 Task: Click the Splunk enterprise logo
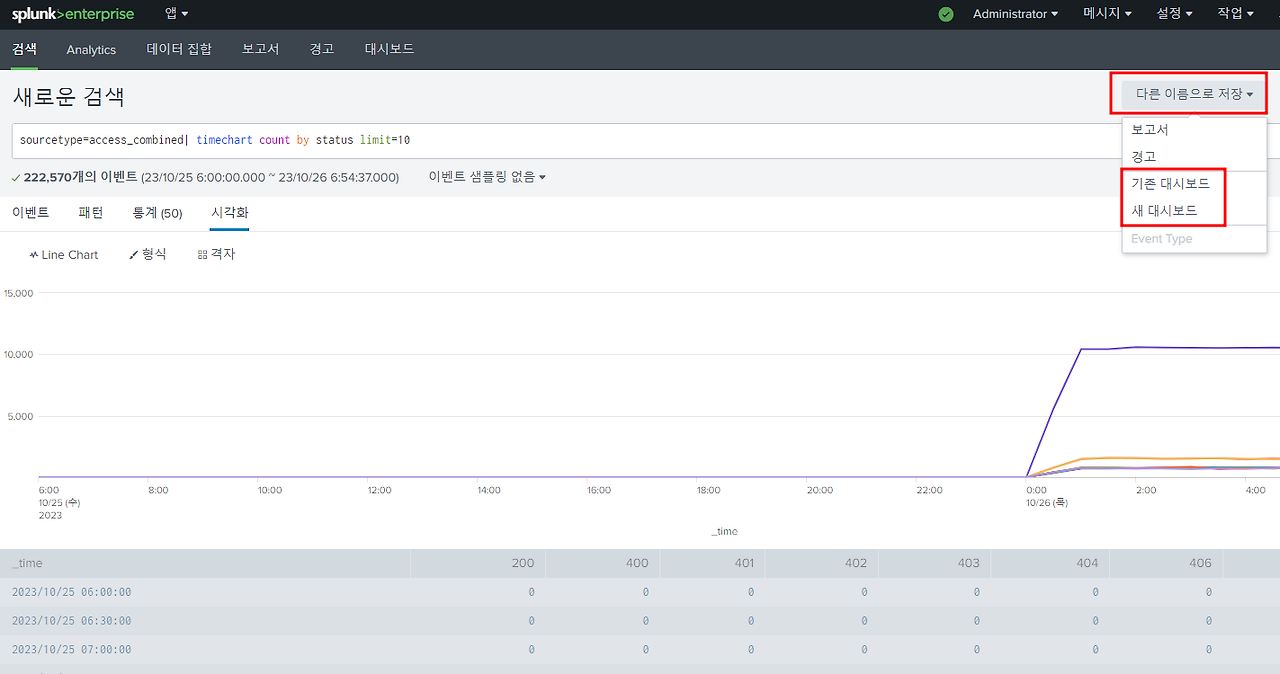tap(73, 14)
